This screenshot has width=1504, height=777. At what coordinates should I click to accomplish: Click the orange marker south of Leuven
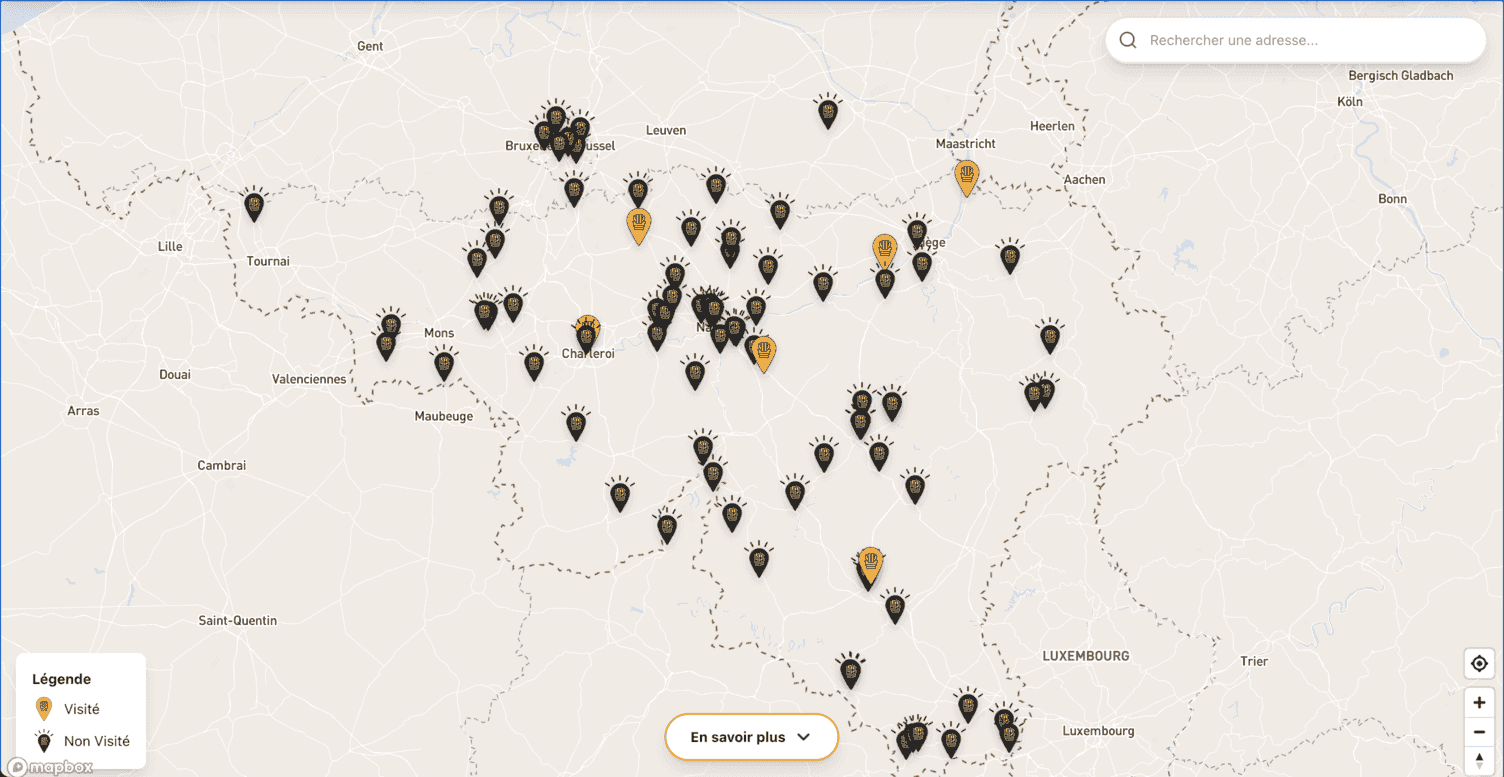pyautogui.click(x=638, y=225)
